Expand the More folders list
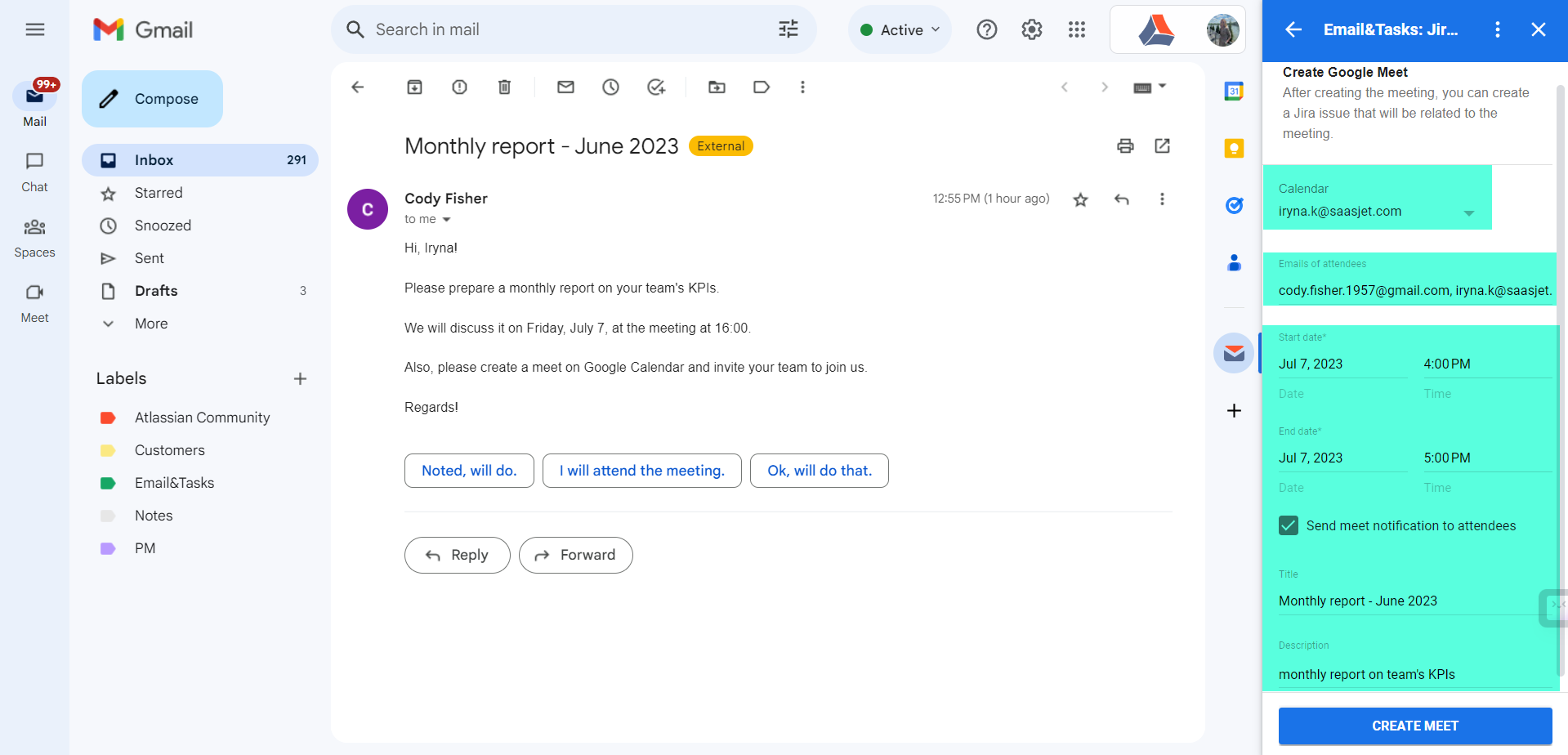1568x755 pixels. tap(200, 324)
